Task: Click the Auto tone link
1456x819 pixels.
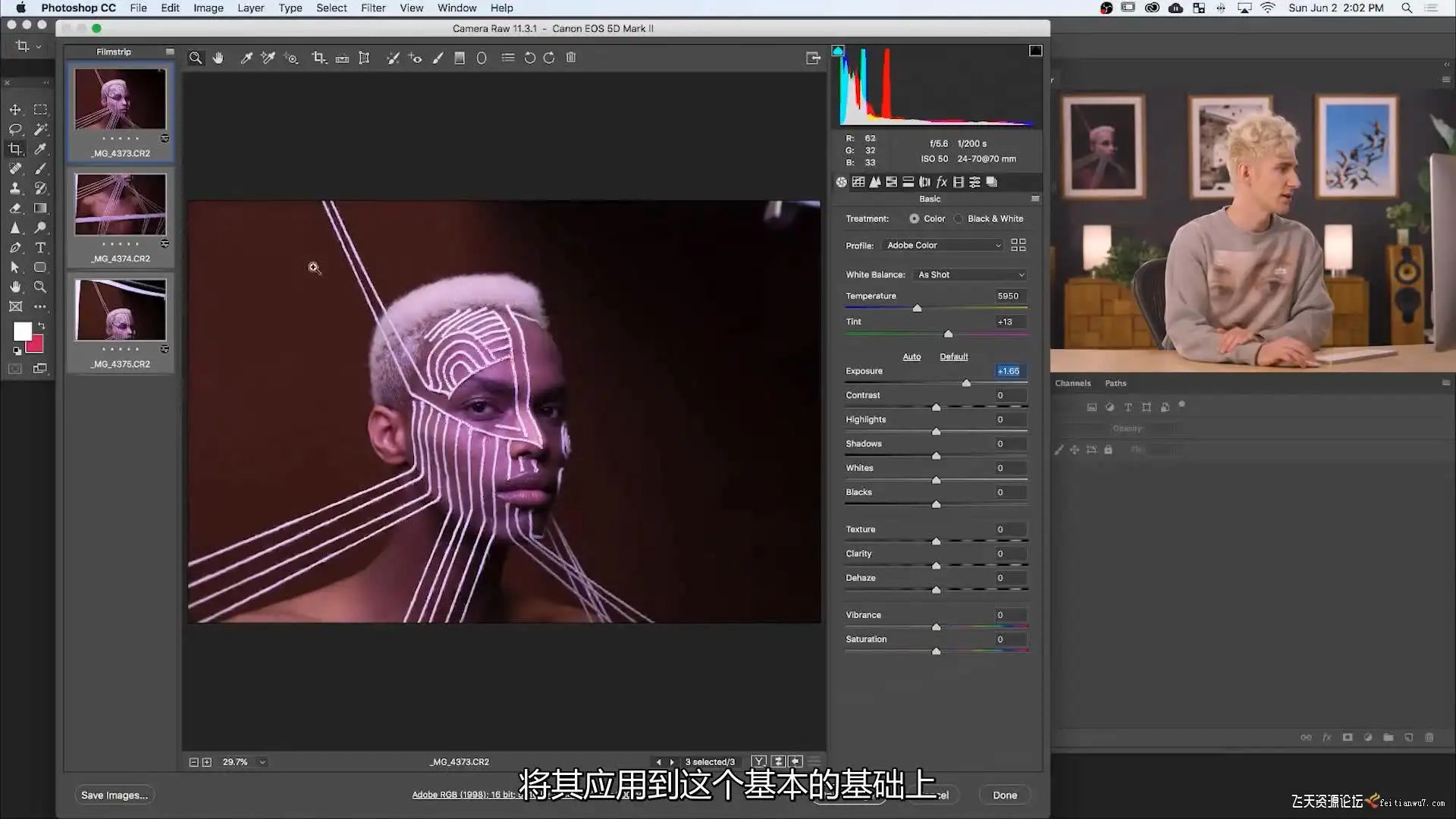Action: tap(912, 356)
